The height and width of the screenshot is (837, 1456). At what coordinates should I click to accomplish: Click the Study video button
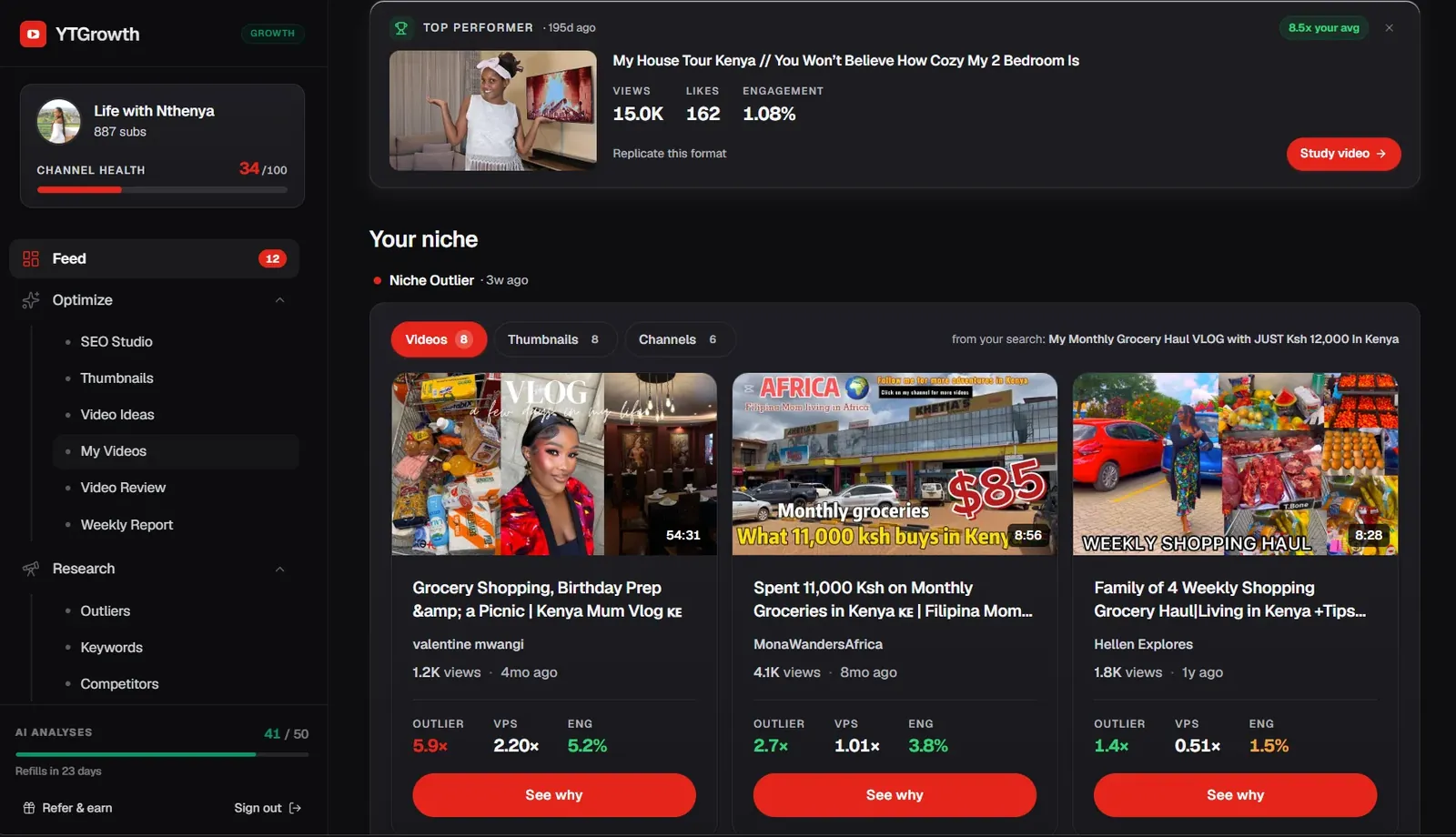pos(1343,154)
